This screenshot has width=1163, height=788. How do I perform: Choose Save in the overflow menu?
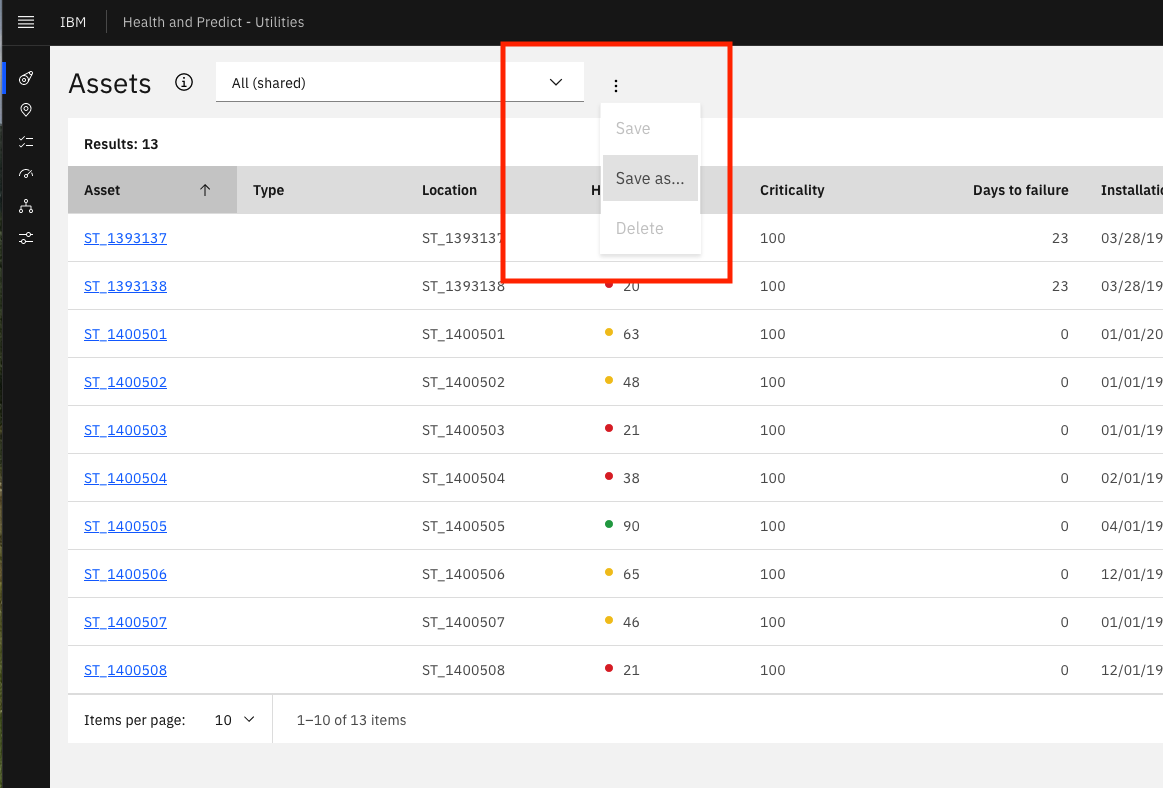coord(650,128)
